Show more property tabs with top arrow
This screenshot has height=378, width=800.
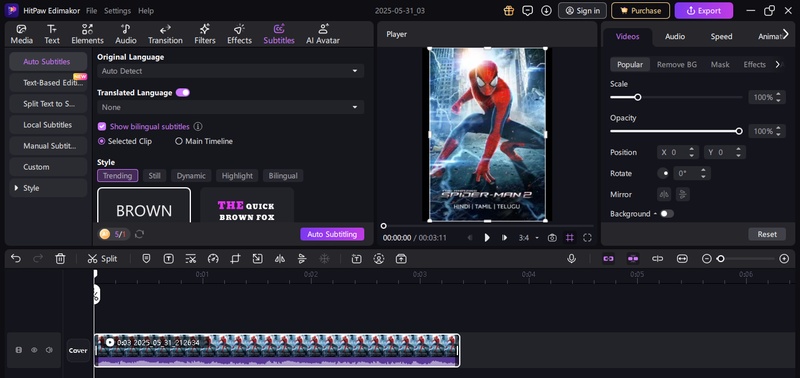[x=785, y=33]
